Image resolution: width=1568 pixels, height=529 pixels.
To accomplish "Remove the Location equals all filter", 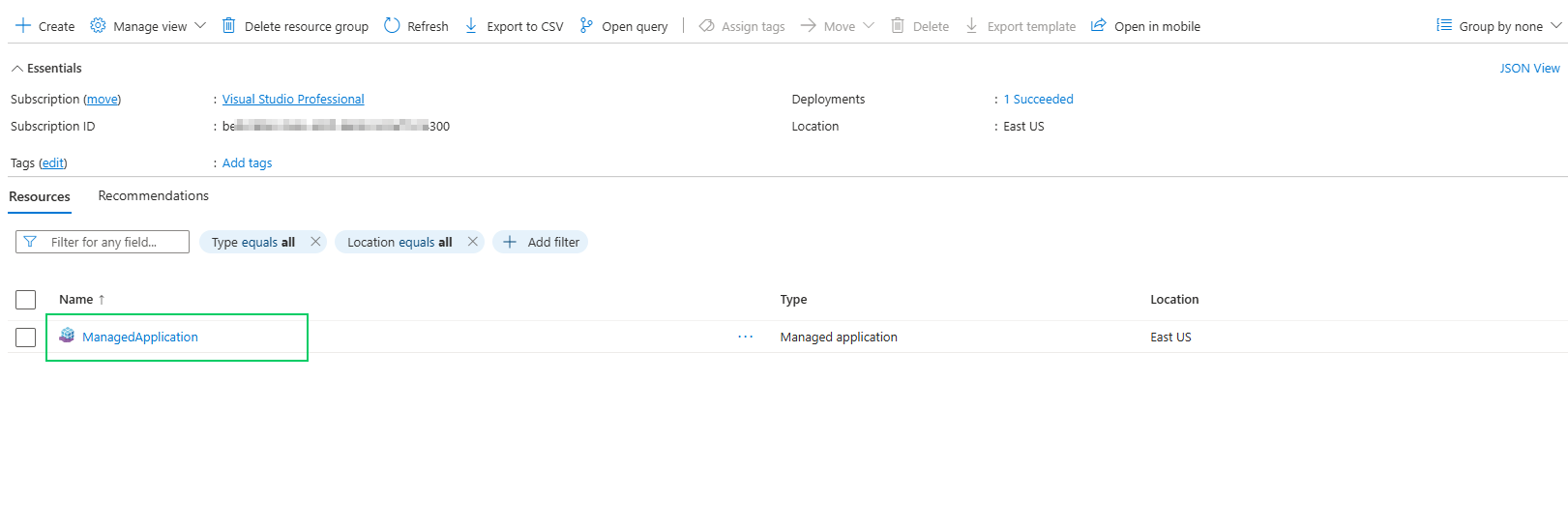I will [473, 242].
